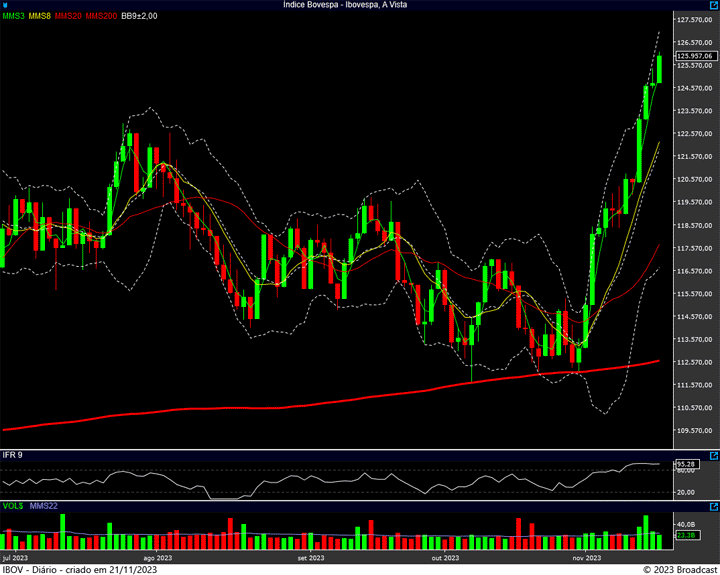
Task: Click the VOL$ volume indicator label
Action: pyautogui.click(x=13, y=506)
